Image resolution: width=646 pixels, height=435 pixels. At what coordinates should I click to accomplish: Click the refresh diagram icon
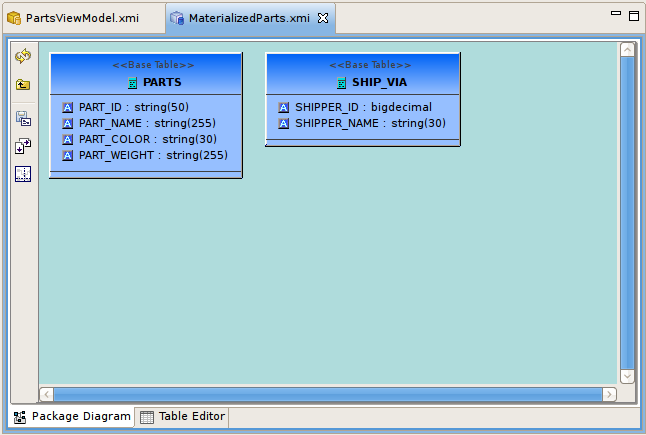point(23,57)
